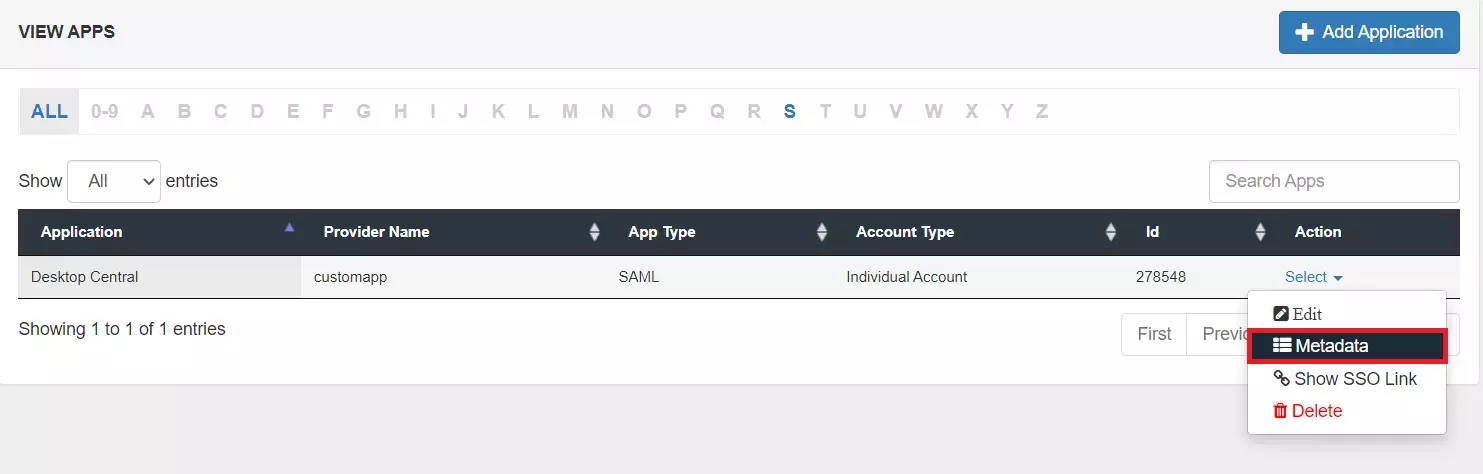The image size is (1483, 474).
Task: Filter apps by the ALL tab
Action: (49, 111)
